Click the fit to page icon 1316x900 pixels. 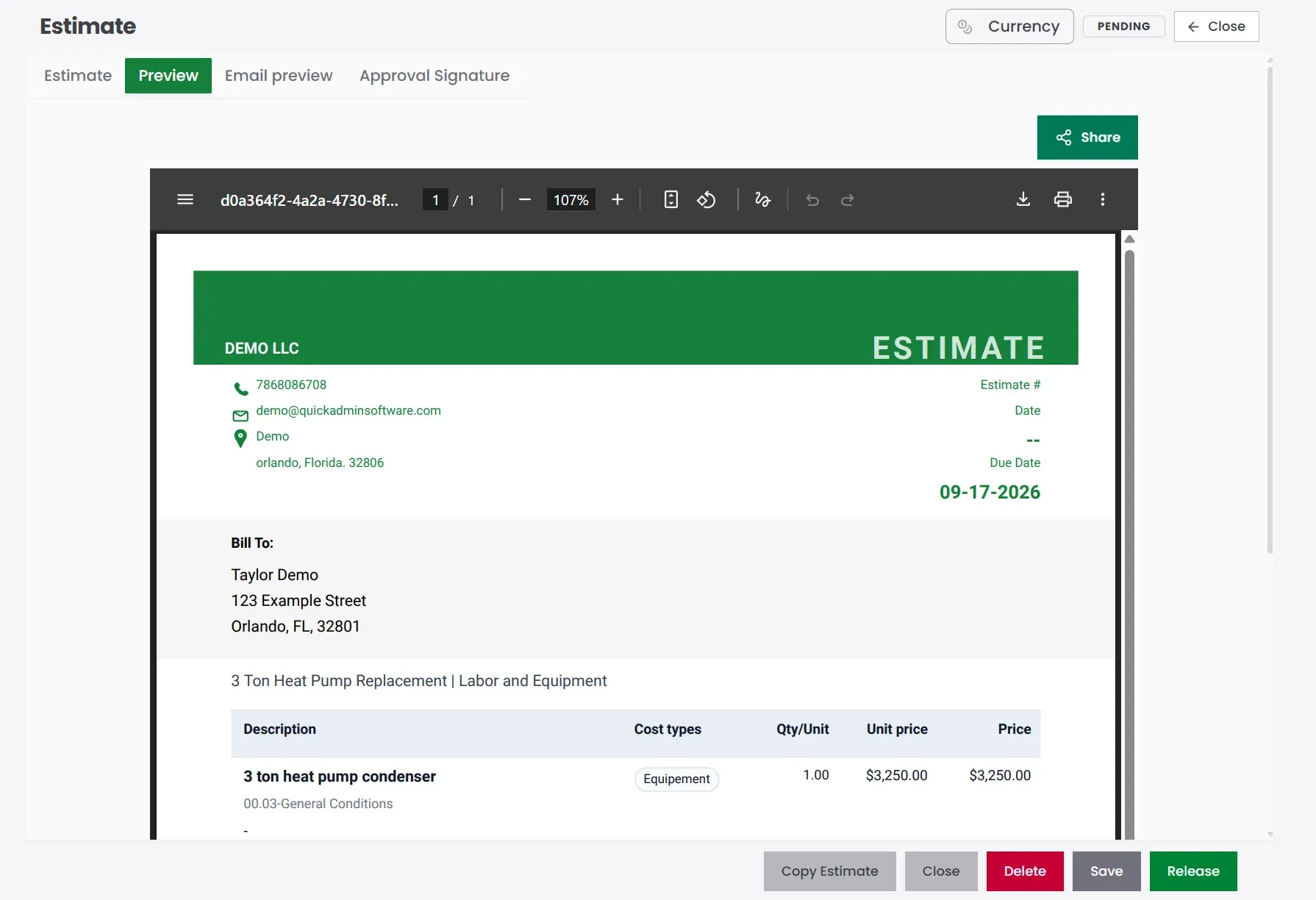[671, 200]
